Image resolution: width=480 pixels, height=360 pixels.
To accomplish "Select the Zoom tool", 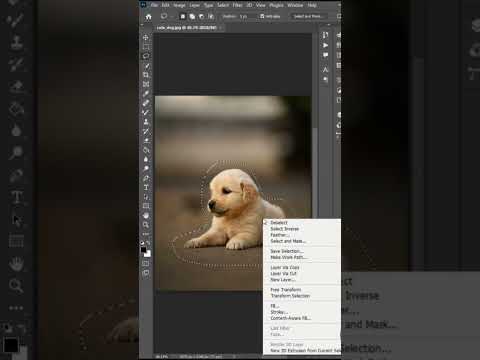I will [x=146, y=225].
